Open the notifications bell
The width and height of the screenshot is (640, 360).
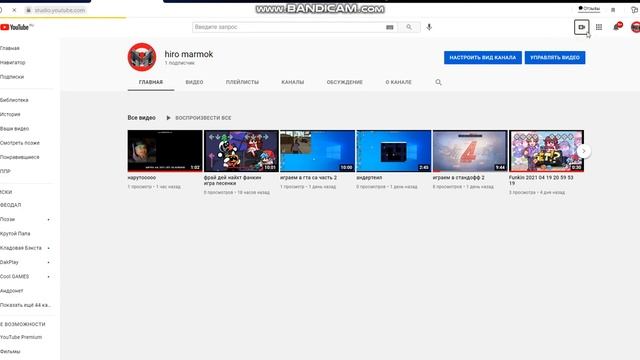[x=616, y=27]
